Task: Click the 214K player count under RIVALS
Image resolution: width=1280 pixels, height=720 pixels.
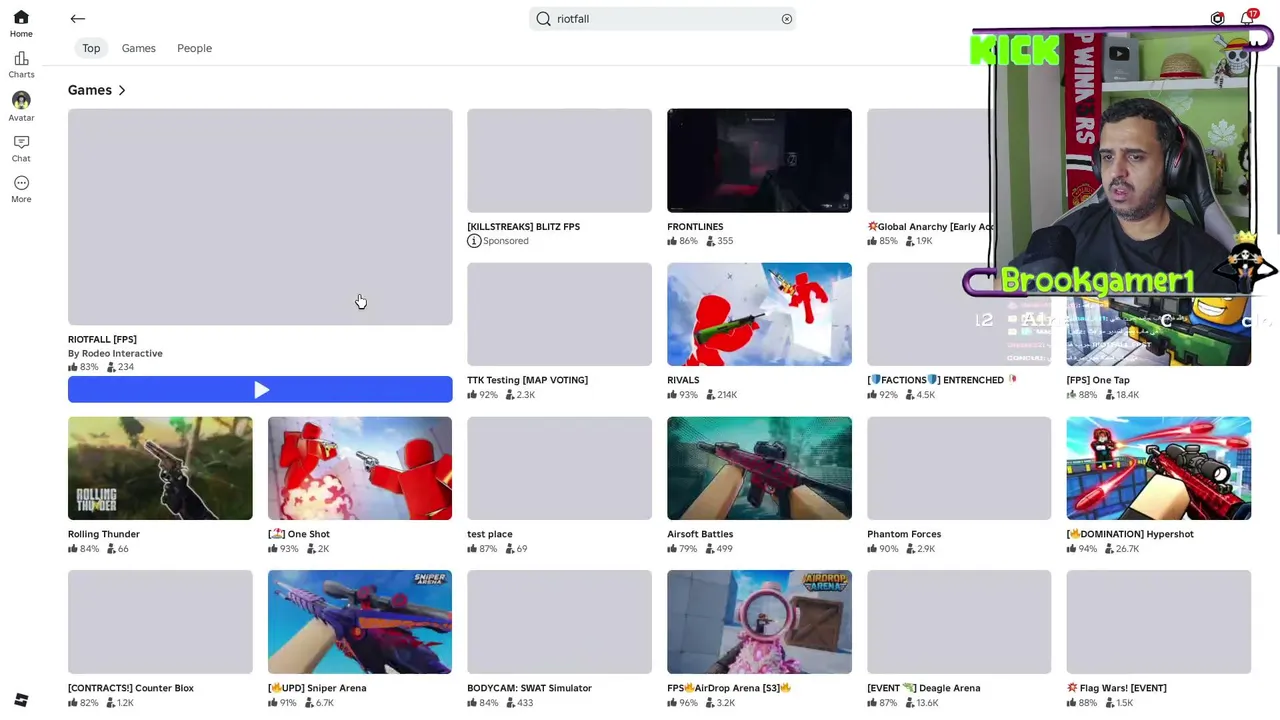Action: (x=727, y=395)
